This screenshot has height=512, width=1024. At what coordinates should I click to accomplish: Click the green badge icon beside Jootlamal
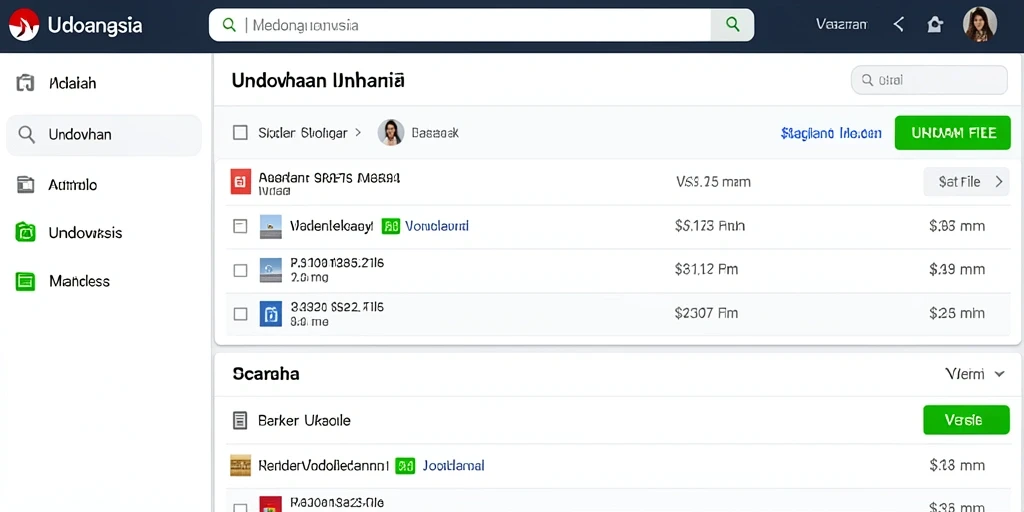[x=406, y=466]
